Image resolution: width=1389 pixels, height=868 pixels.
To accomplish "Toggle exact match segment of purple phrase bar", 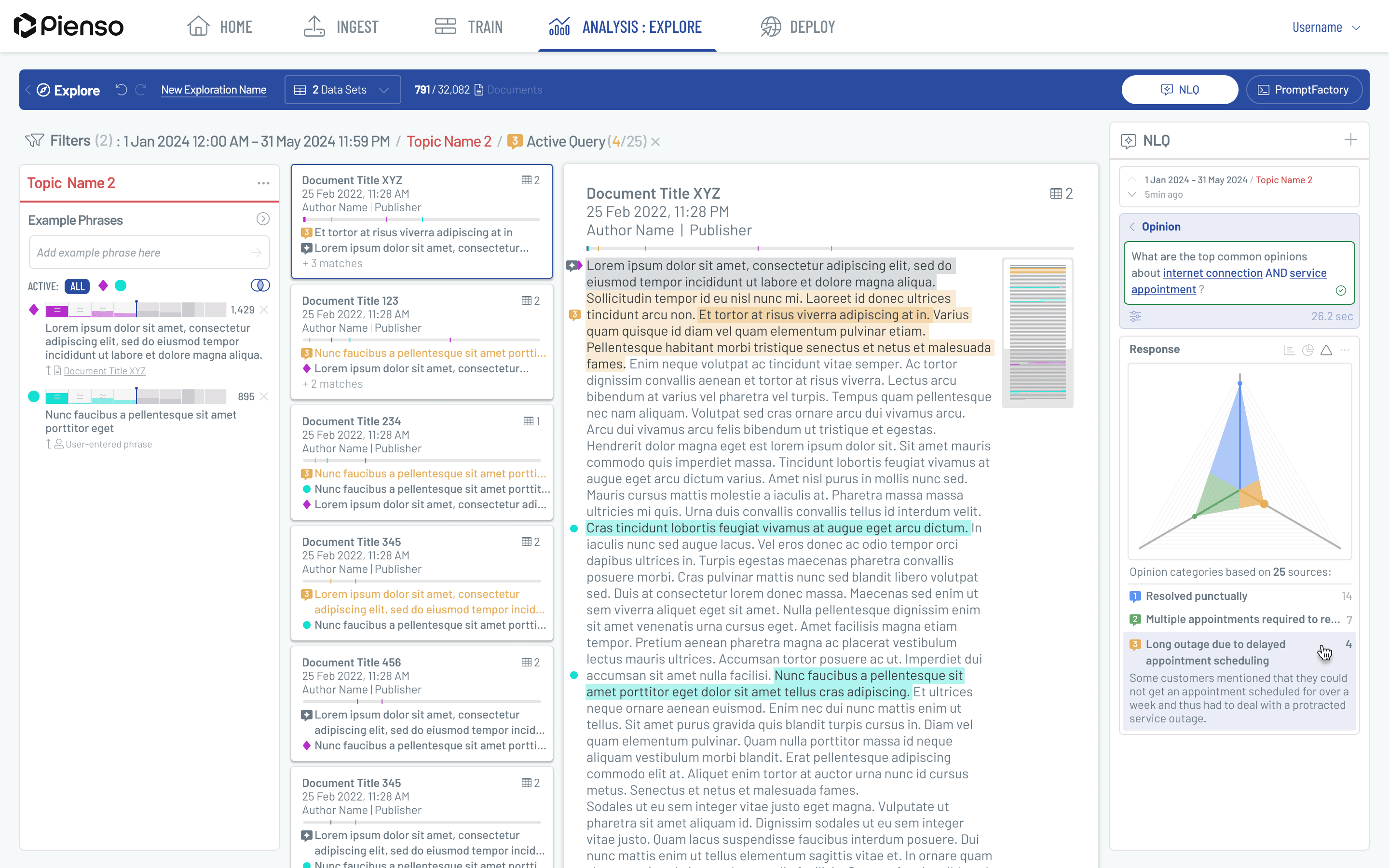I will [x=57, y=311].
